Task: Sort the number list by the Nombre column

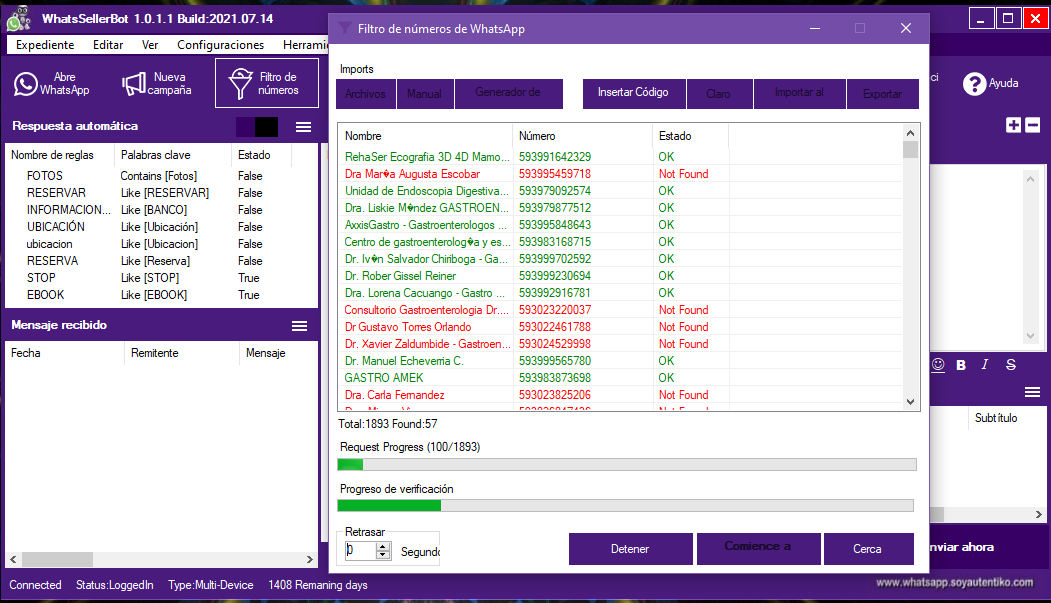Action: click(x=426, y=136)
